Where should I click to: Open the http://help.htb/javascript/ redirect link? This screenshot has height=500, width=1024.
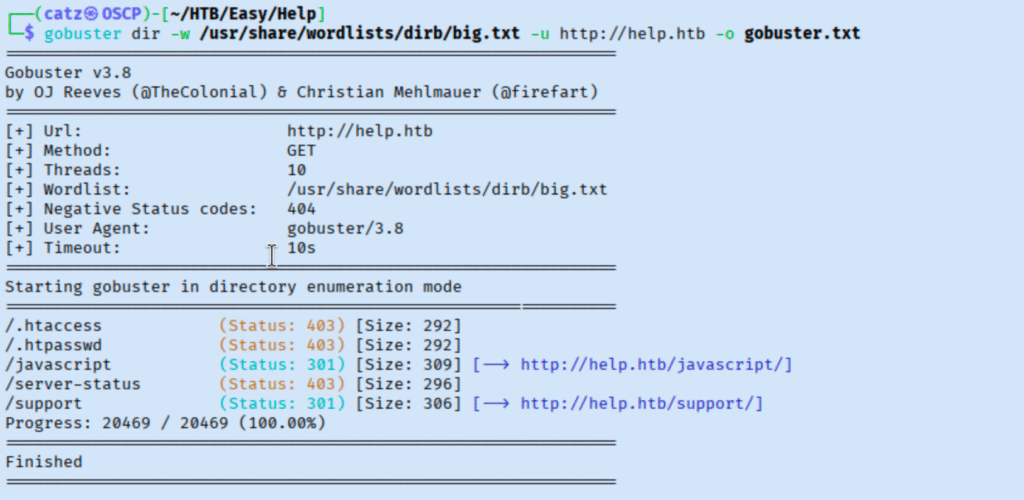point(657,365)
